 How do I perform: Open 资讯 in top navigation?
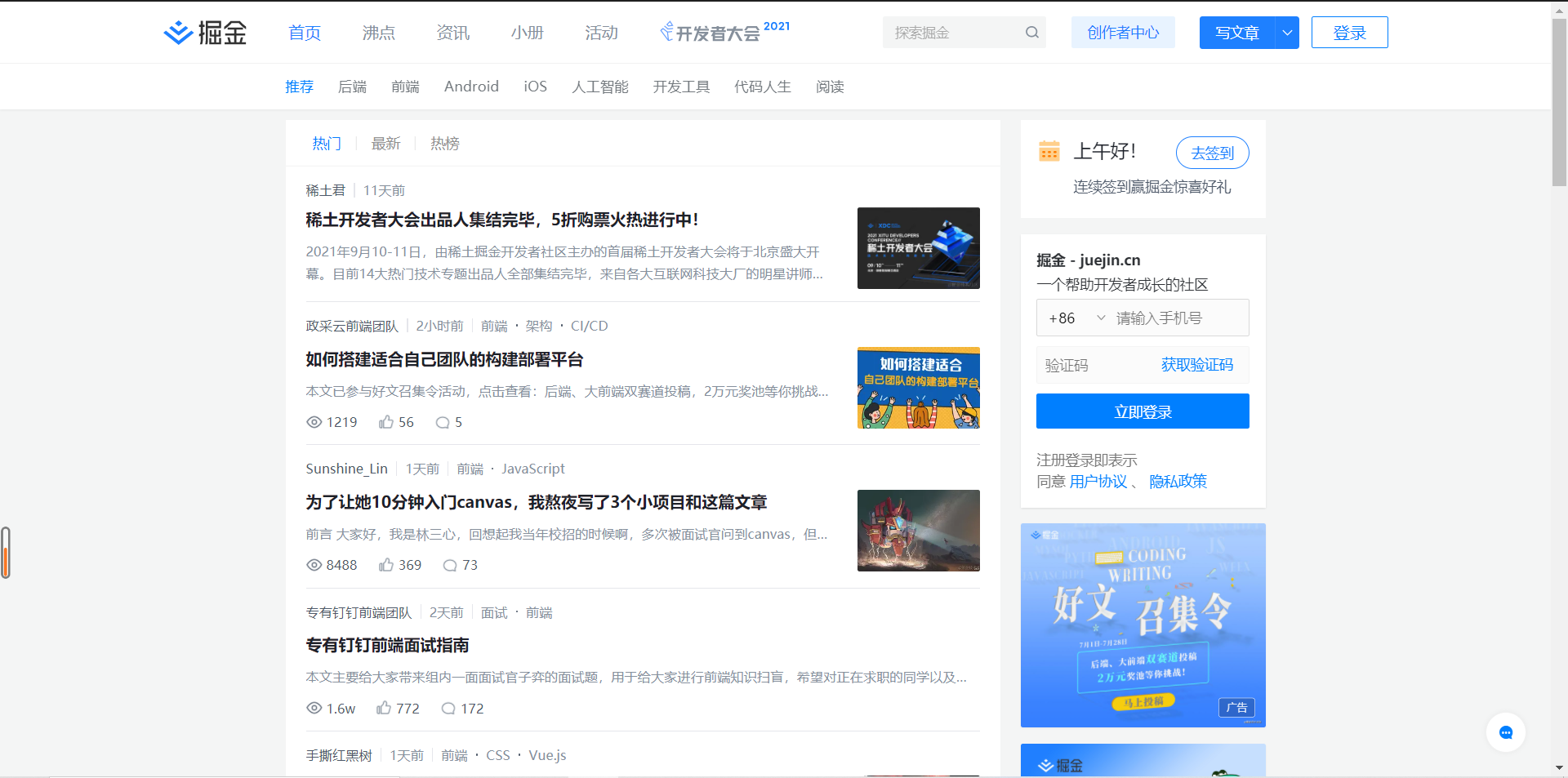(453, 33)
